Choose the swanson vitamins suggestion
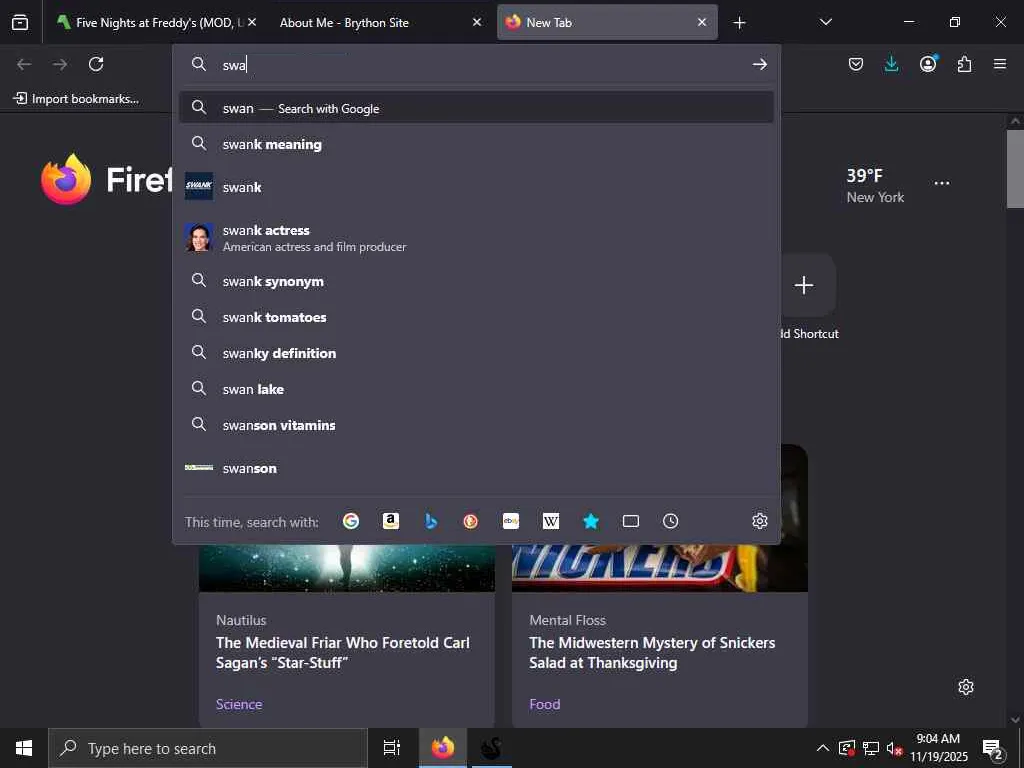The image size is (1024, 768). tap(476, 425)
